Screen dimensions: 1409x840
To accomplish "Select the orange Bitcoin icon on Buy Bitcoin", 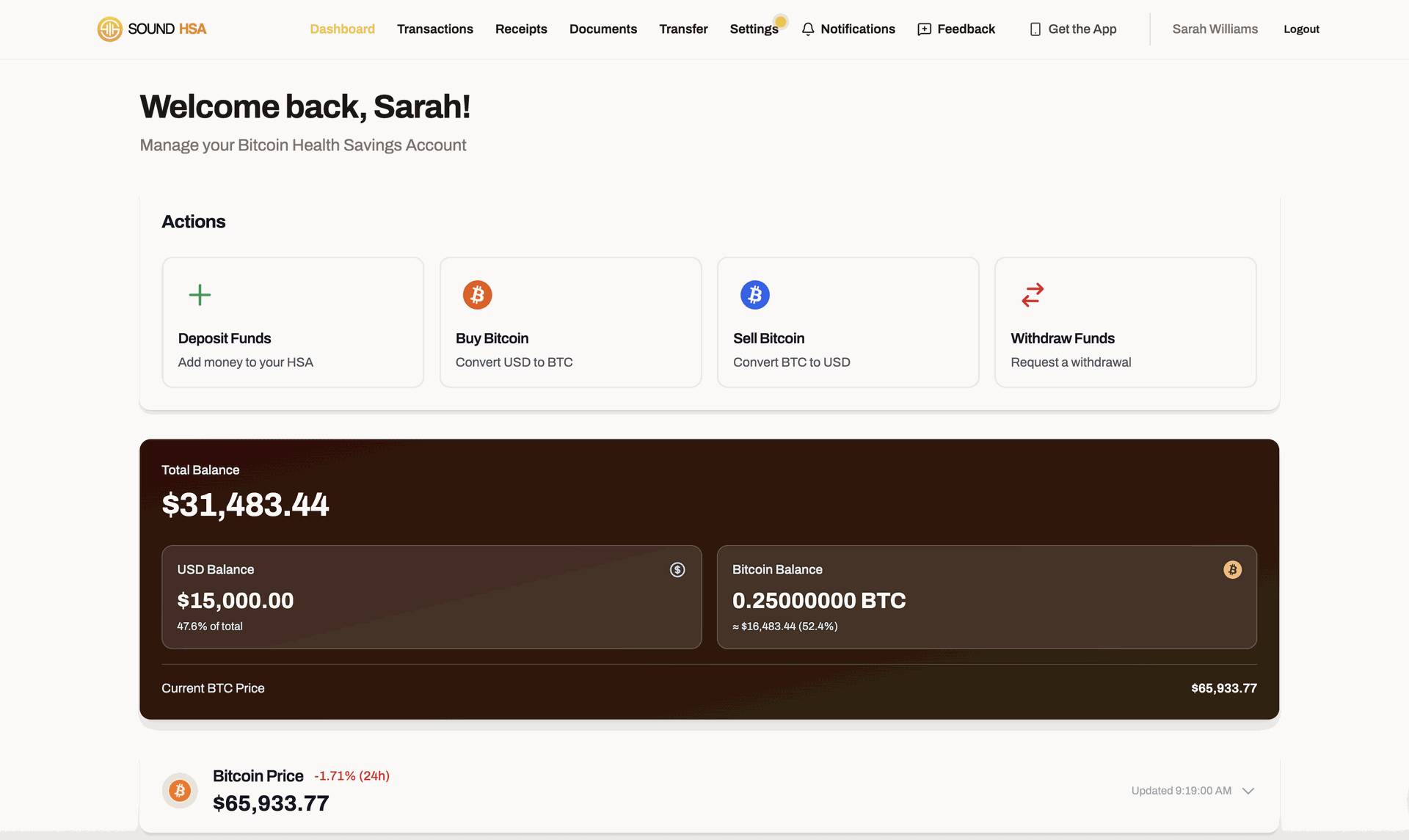I will [x=477, y=295].
